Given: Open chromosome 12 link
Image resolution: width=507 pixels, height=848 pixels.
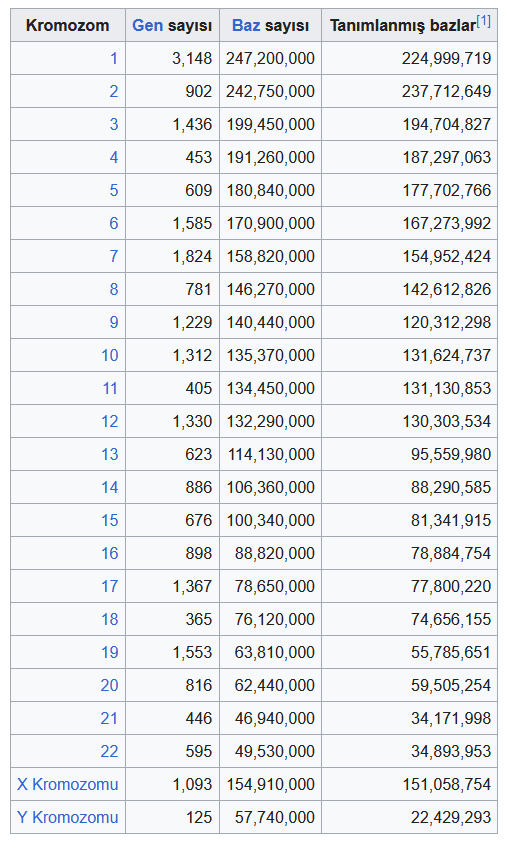Looking at the screenshot, I should [x=110, y=421].
